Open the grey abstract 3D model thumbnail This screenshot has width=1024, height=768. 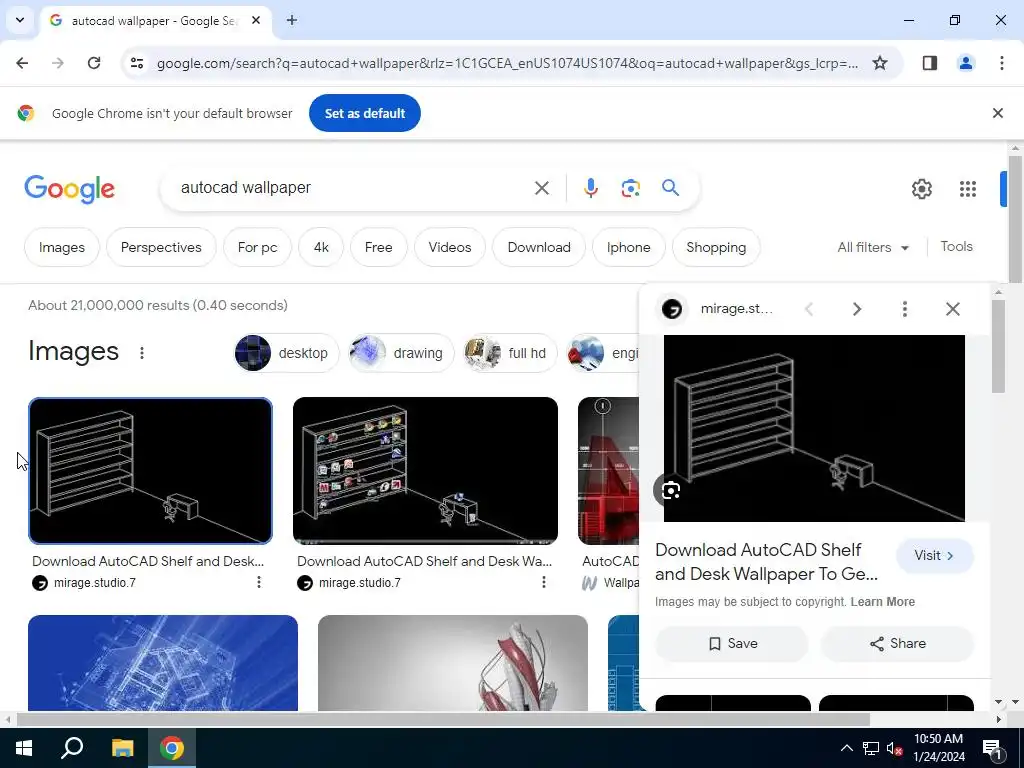pyautogui.click(x=453, y=663)
